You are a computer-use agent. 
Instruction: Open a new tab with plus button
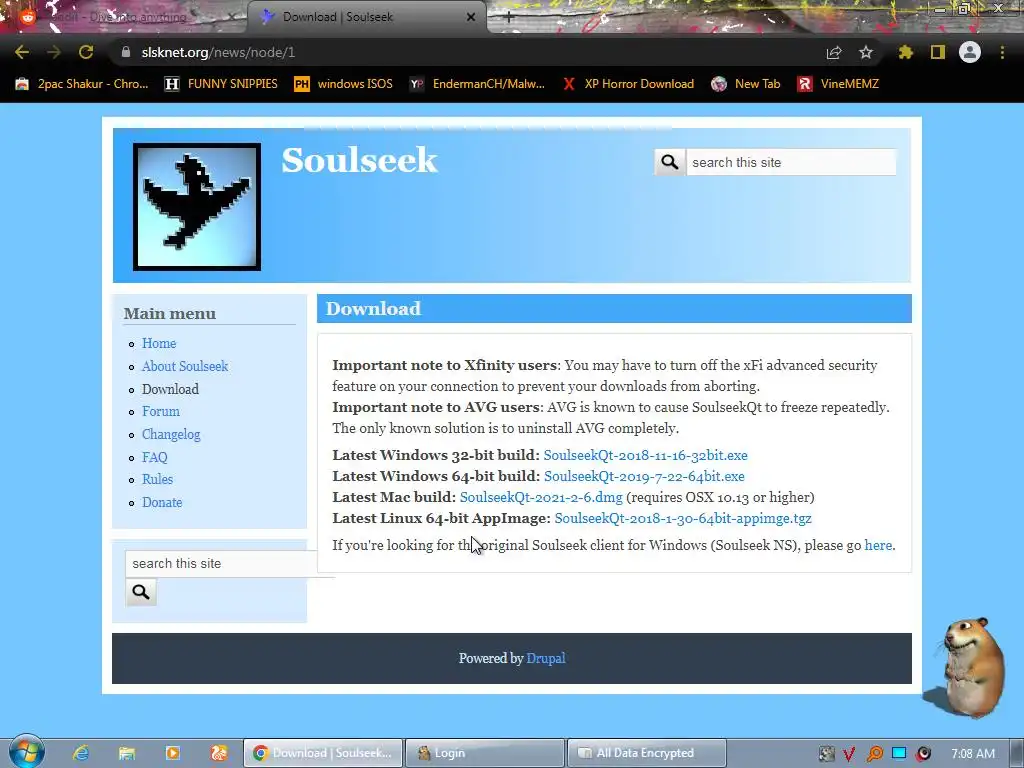(x=509, y=17)
